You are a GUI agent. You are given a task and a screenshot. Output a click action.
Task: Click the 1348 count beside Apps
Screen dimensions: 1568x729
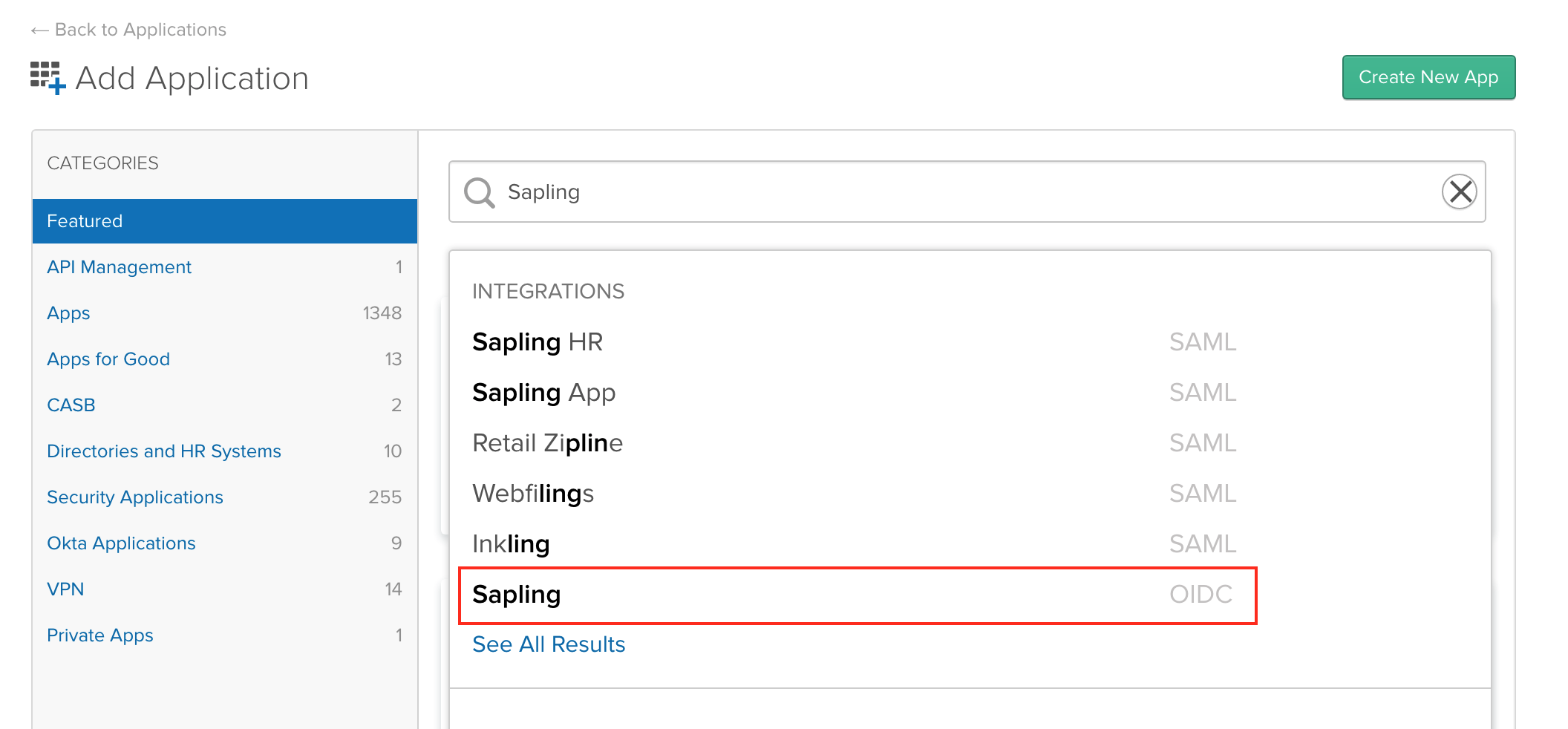coord(382,313)
